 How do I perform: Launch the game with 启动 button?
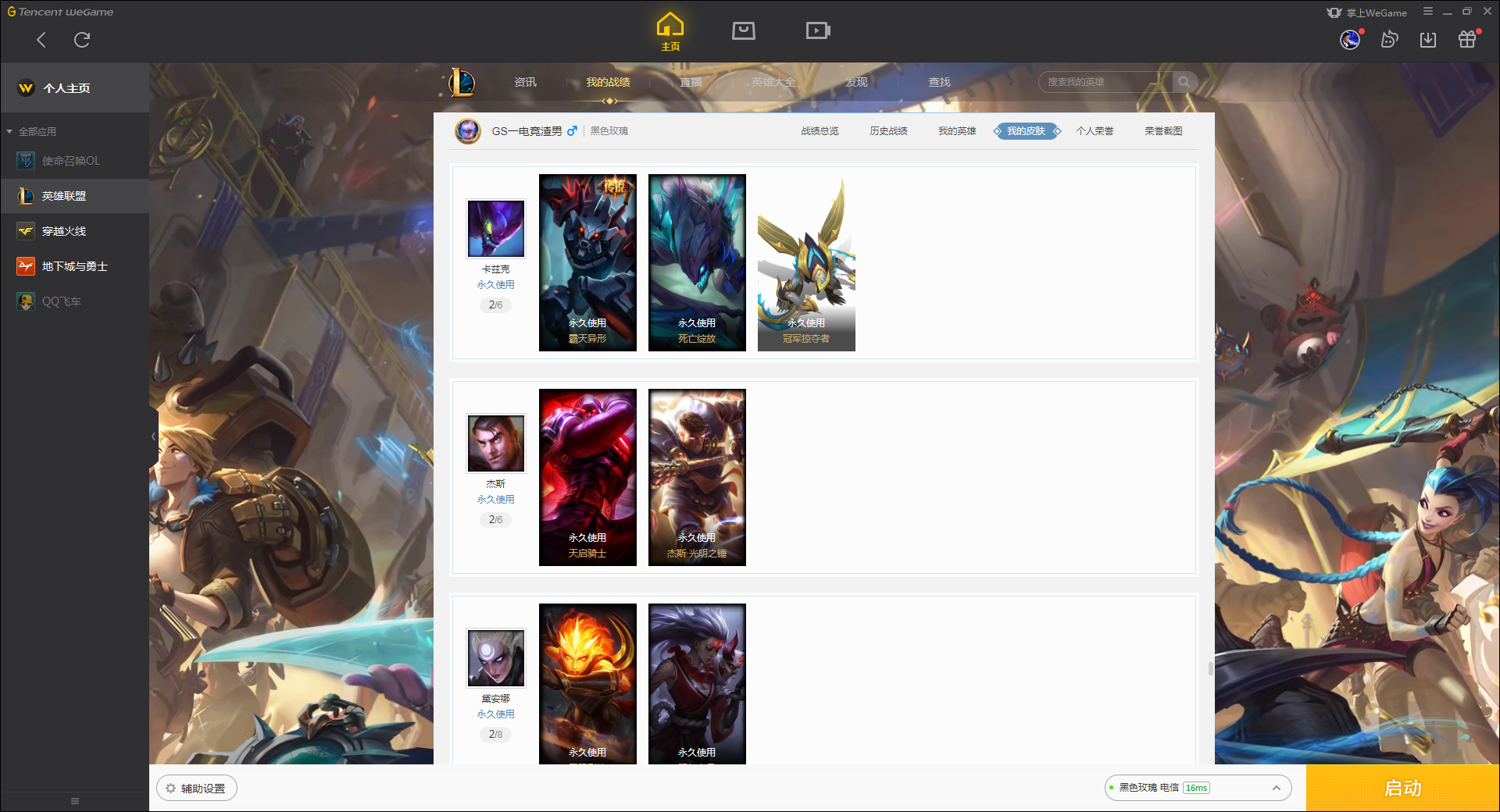click(1402, 789)
